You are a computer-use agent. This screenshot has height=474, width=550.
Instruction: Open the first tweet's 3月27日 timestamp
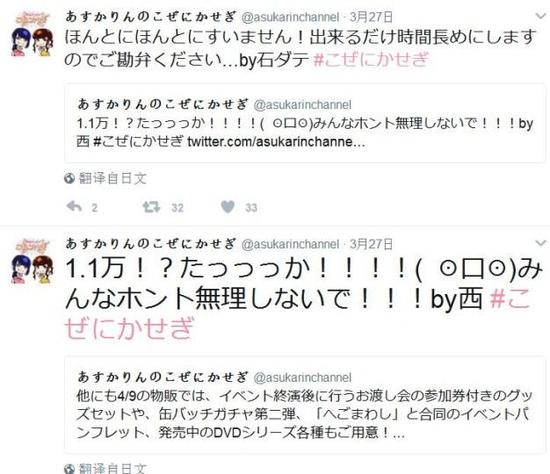click(x=371, y=17)
